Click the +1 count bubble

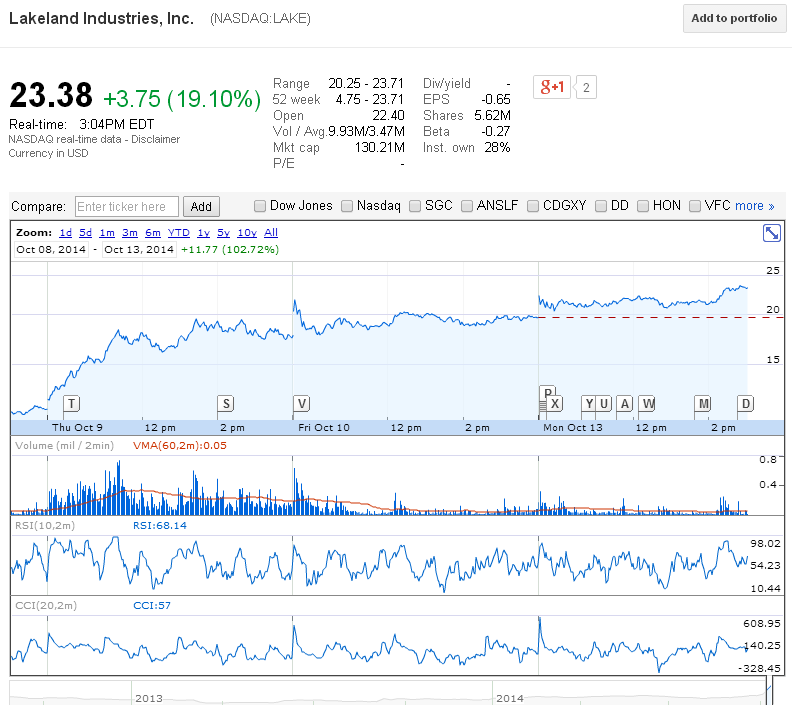coord(586,87)
